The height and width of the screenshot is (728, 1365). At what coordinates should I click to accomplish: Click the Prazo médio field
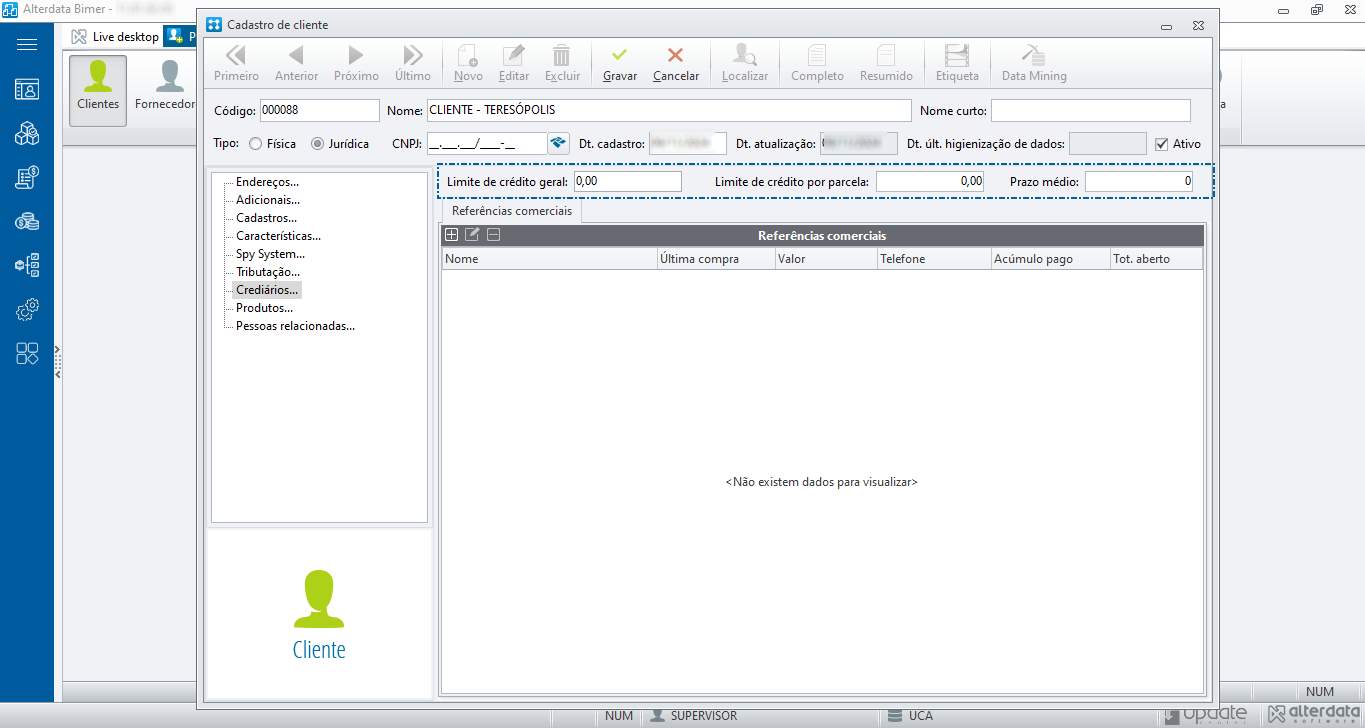coord(1139,181)
